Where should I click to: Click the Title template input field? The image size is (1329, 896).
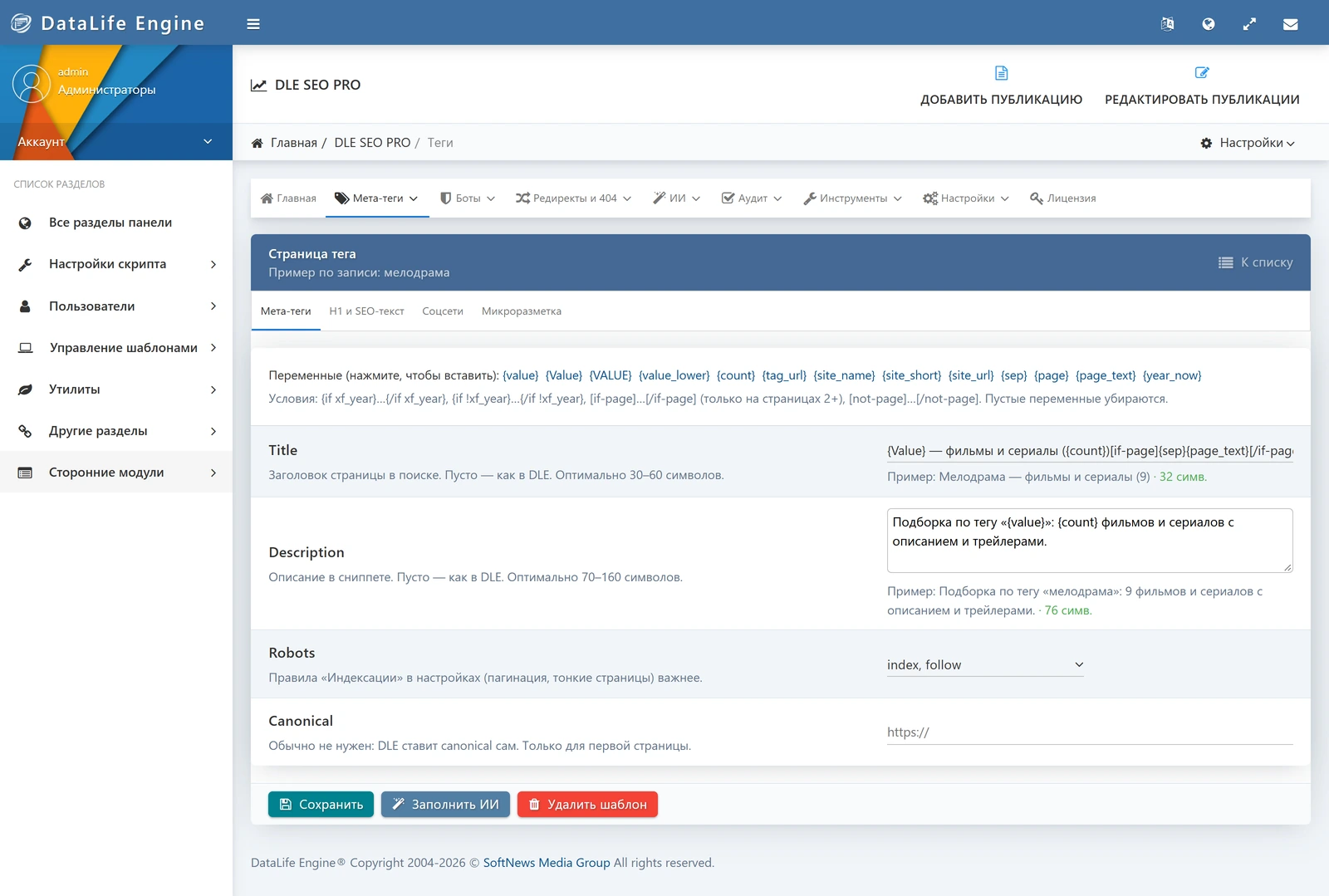[x=1090, y=451]
